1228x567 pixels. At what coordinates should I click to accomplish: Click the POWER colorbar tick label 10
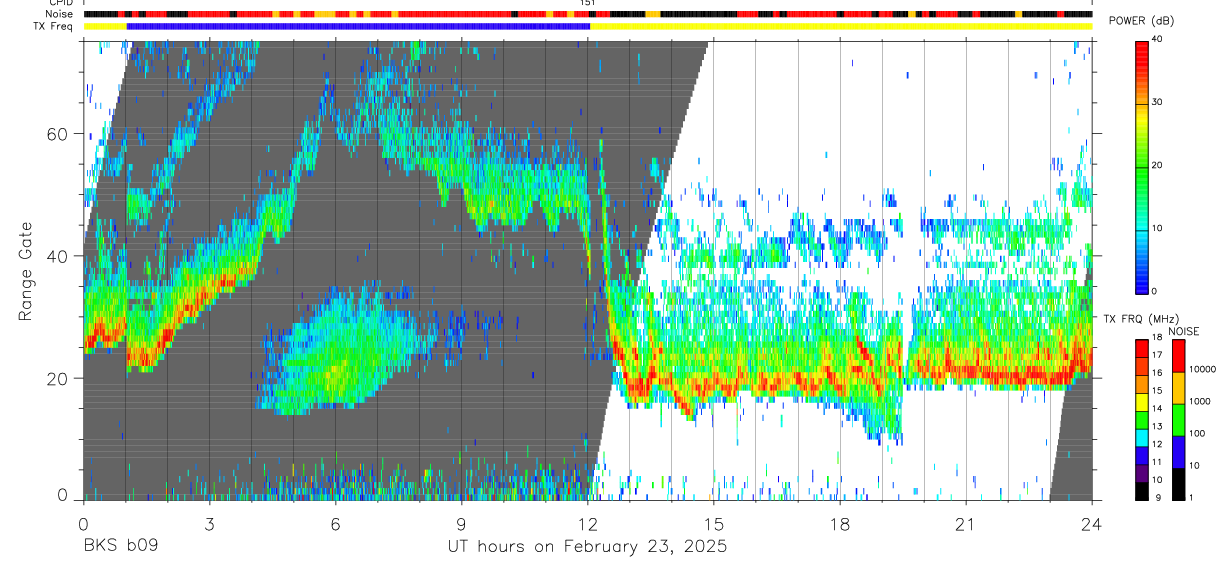tap(1157, 228)
